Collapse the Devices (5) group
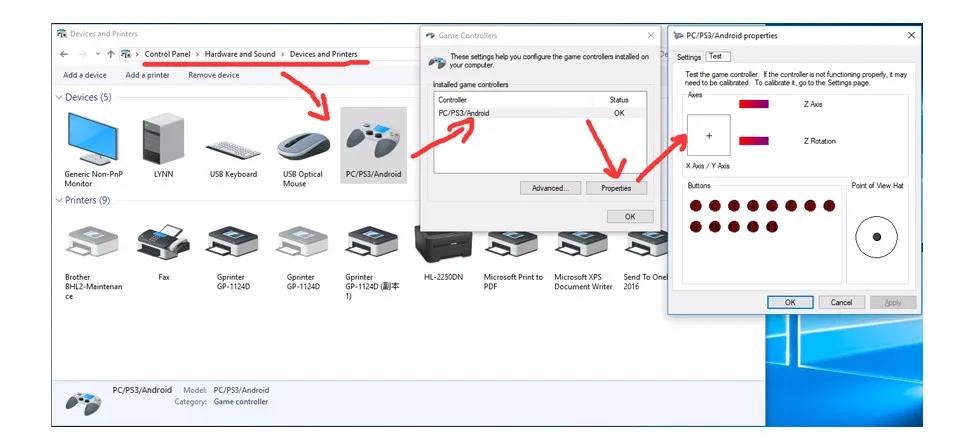Screen dimensions: 960x444 click(59, 97)
